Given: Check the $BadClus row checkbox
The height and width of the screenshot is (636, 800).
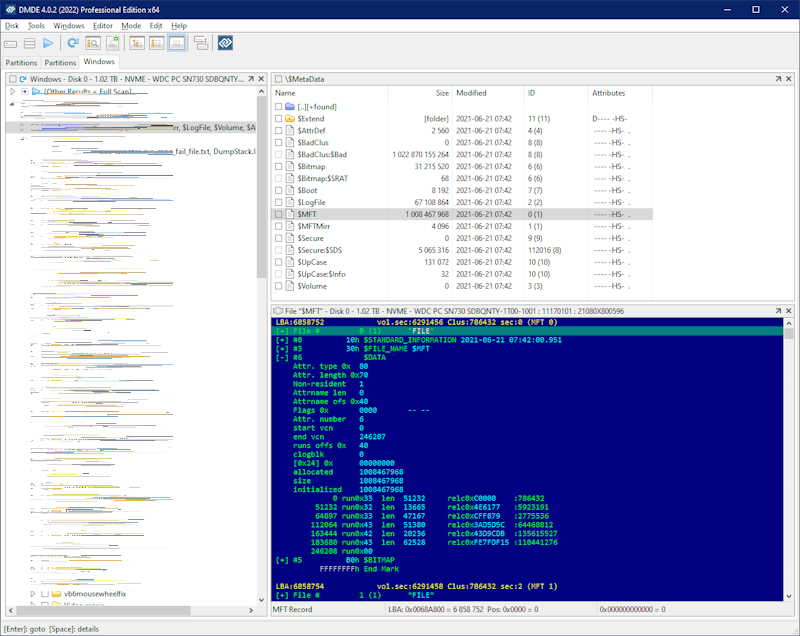Looking at the screenshot, I should [278, 142].
